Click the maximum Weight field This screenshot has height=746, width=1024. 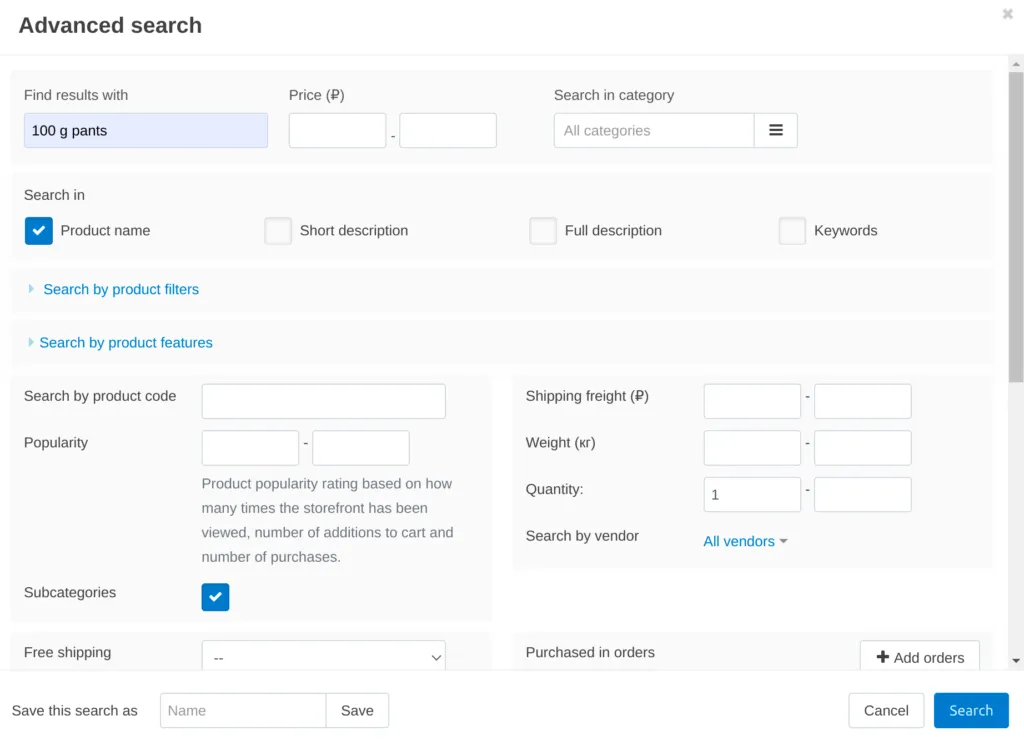(863, 447)
